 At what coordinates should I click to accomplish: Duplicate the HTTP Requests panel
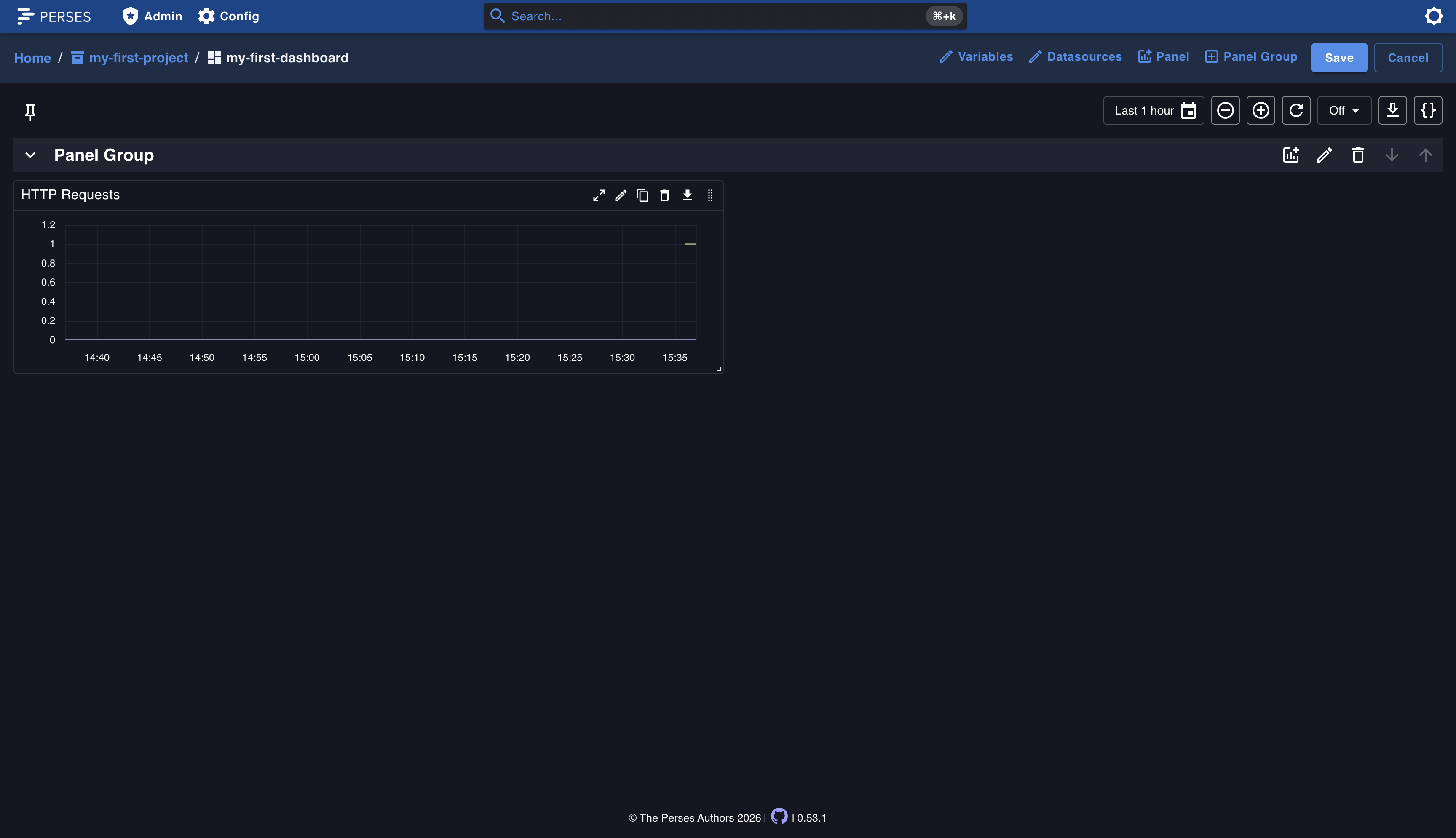point(642,196)
